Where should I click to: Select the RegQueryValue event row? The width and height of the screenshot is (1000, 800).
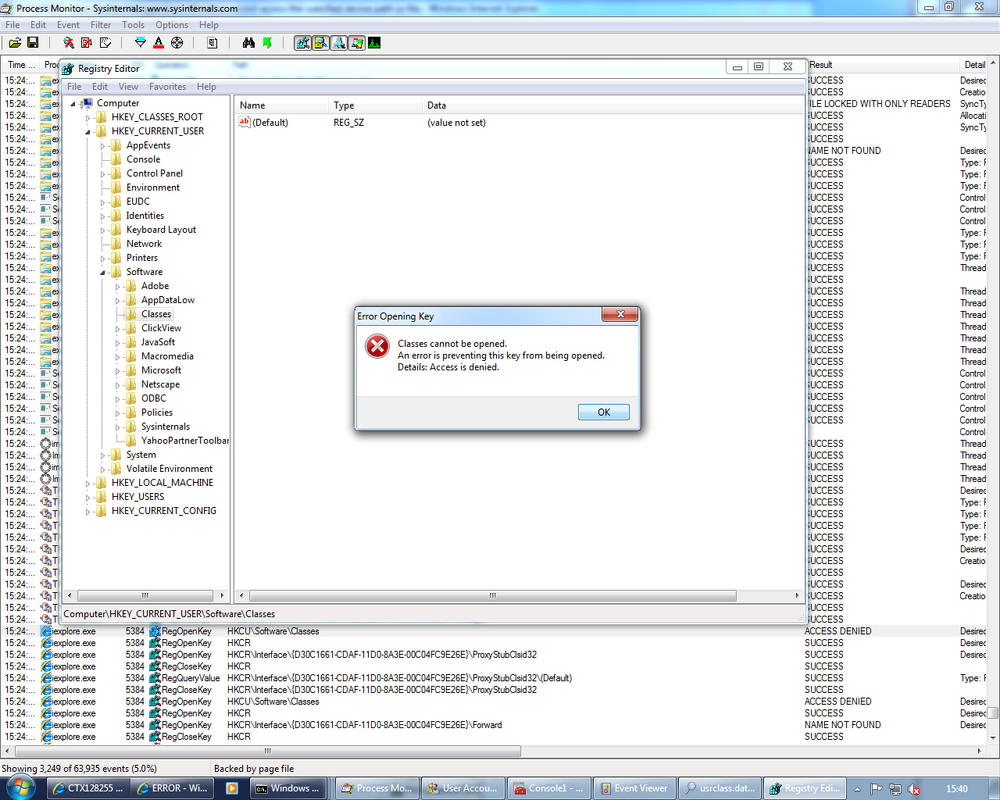492,678
